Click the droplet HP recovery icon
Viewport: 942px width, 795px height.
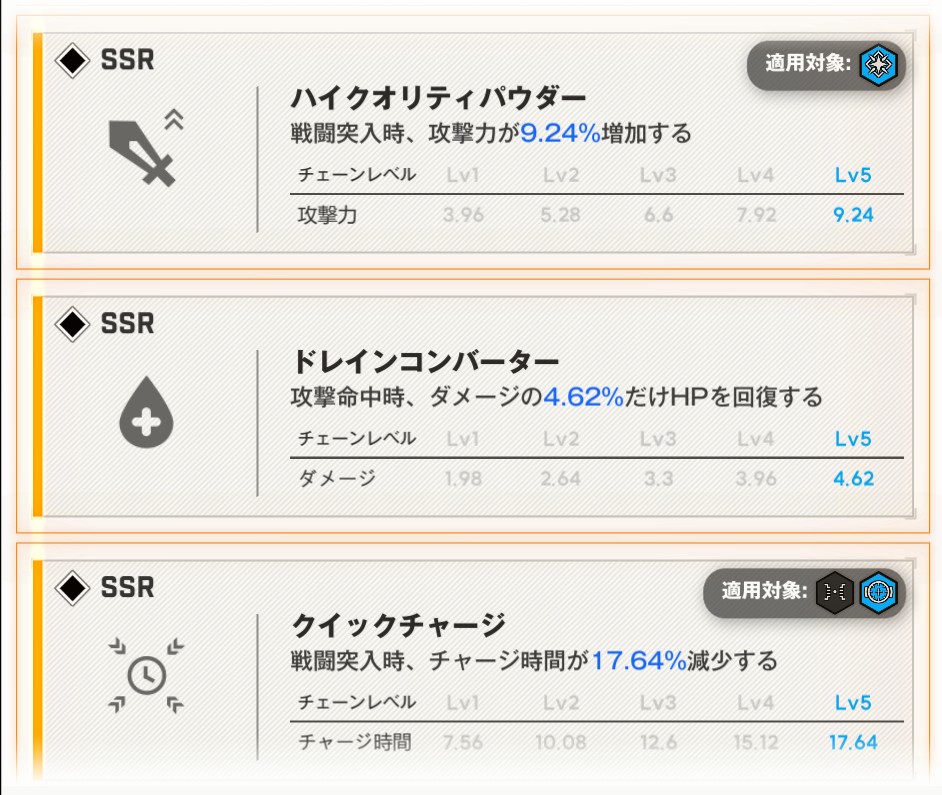tap(146, 414)
